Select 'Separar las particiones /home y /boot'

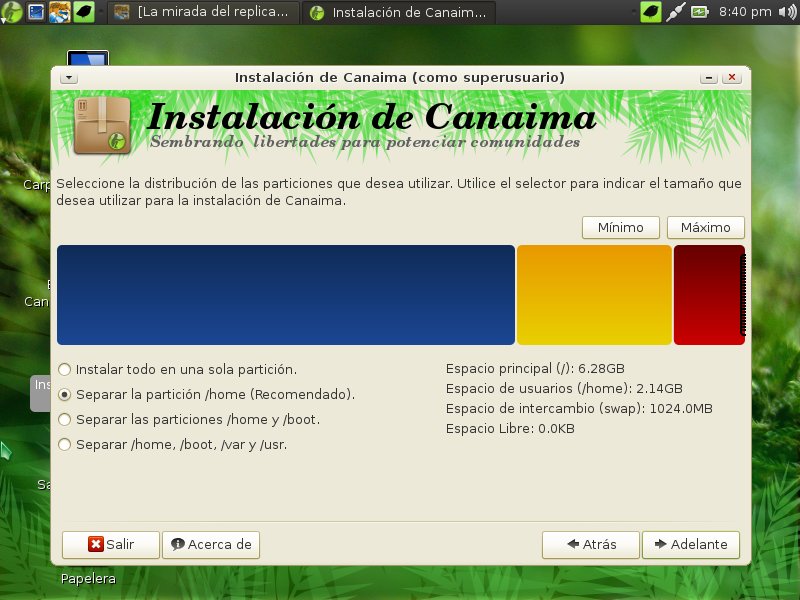65,419
